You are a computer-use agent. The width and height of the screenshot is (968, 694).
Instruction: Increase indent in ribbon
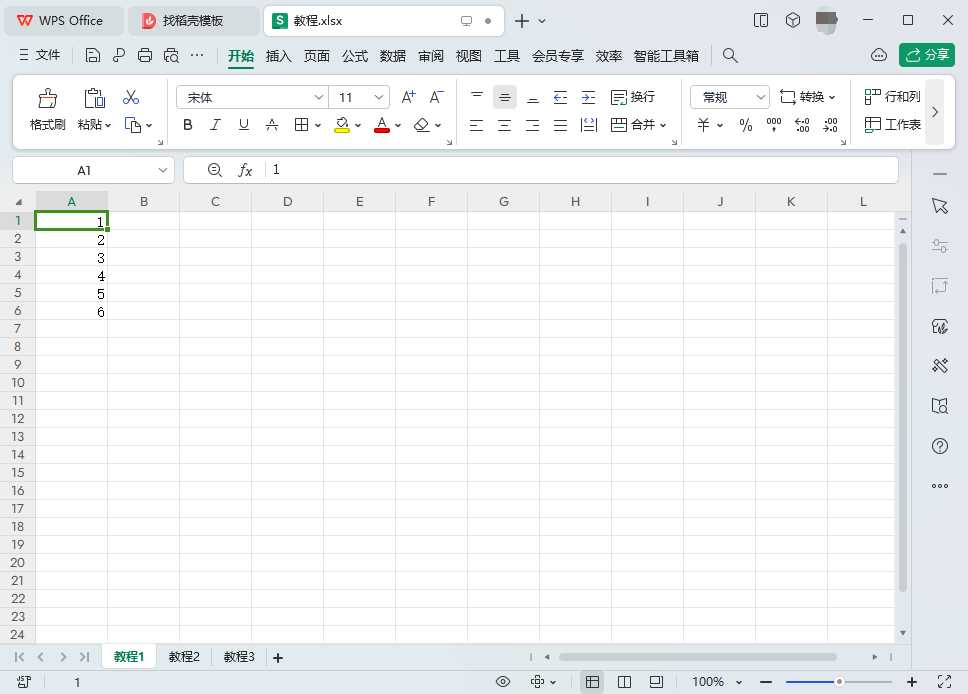point(588,97)
